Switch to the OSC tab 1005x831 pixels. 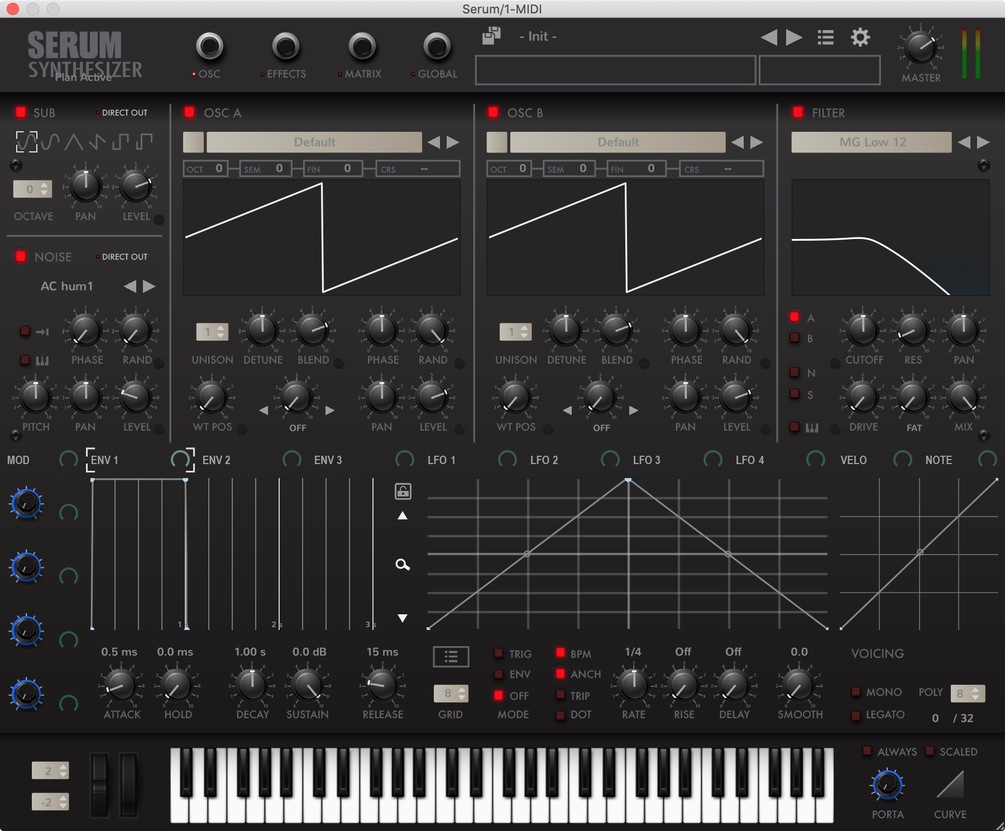click(210, 47)
